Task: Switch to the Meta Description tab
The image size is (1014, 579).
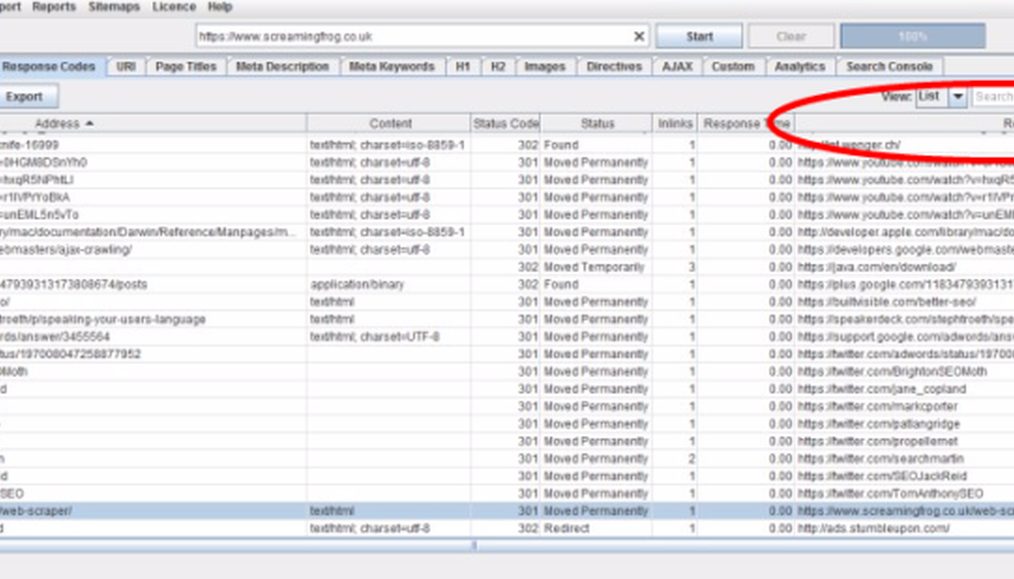Action: tap(282, 67)
